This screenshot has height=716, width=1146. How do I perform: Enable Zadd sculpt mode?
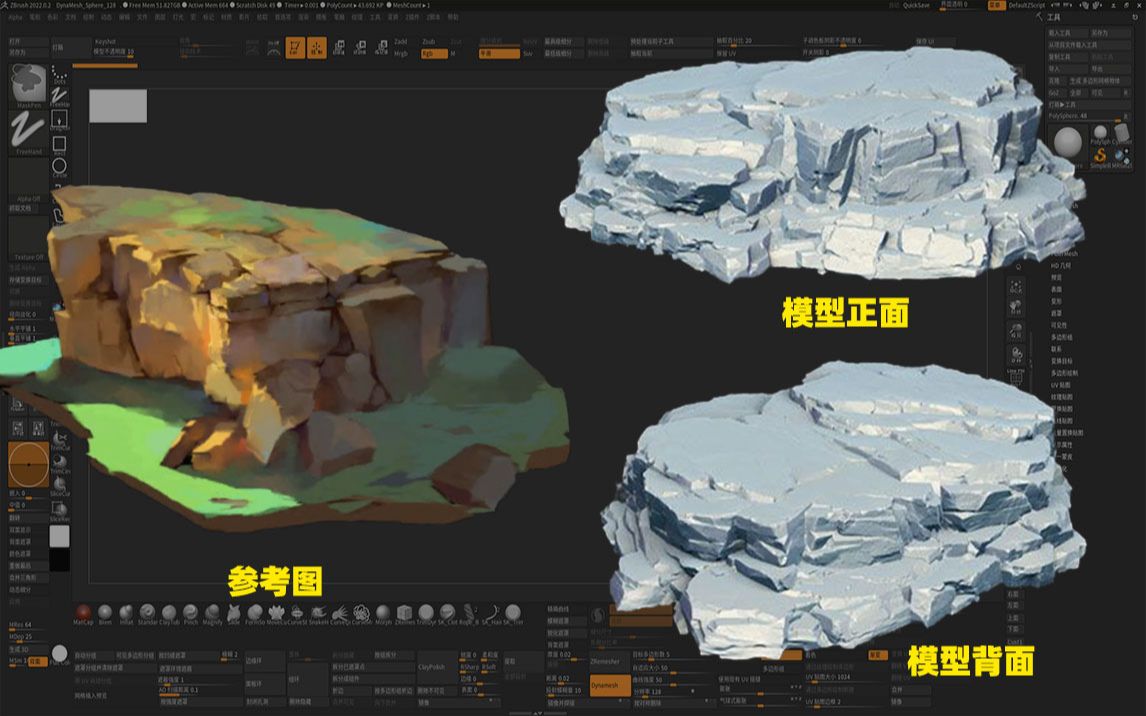[401, 42]
